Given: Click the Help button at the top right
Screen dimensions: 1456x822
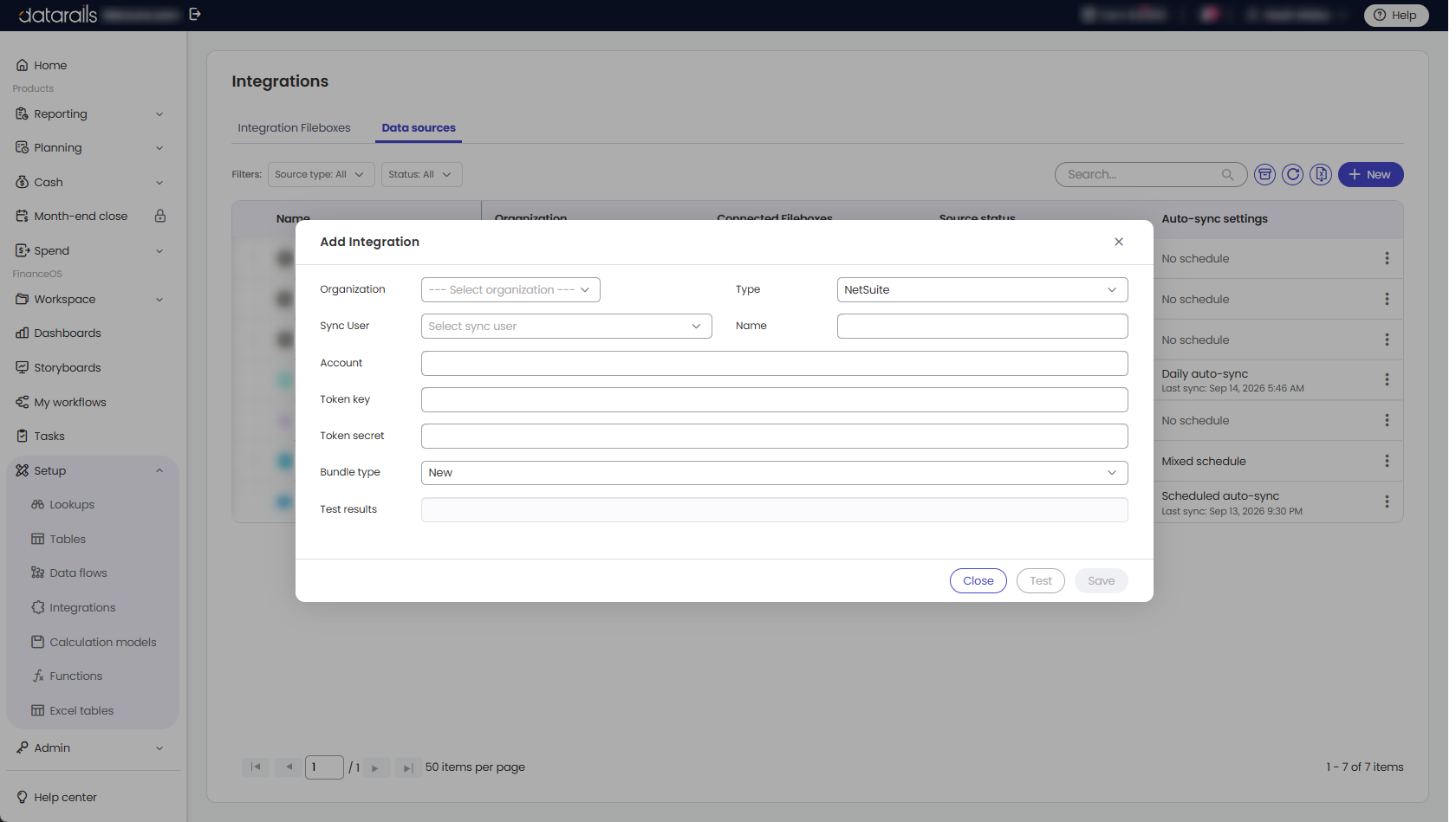Looking at the screenshot, I should tap(1395, 15).
